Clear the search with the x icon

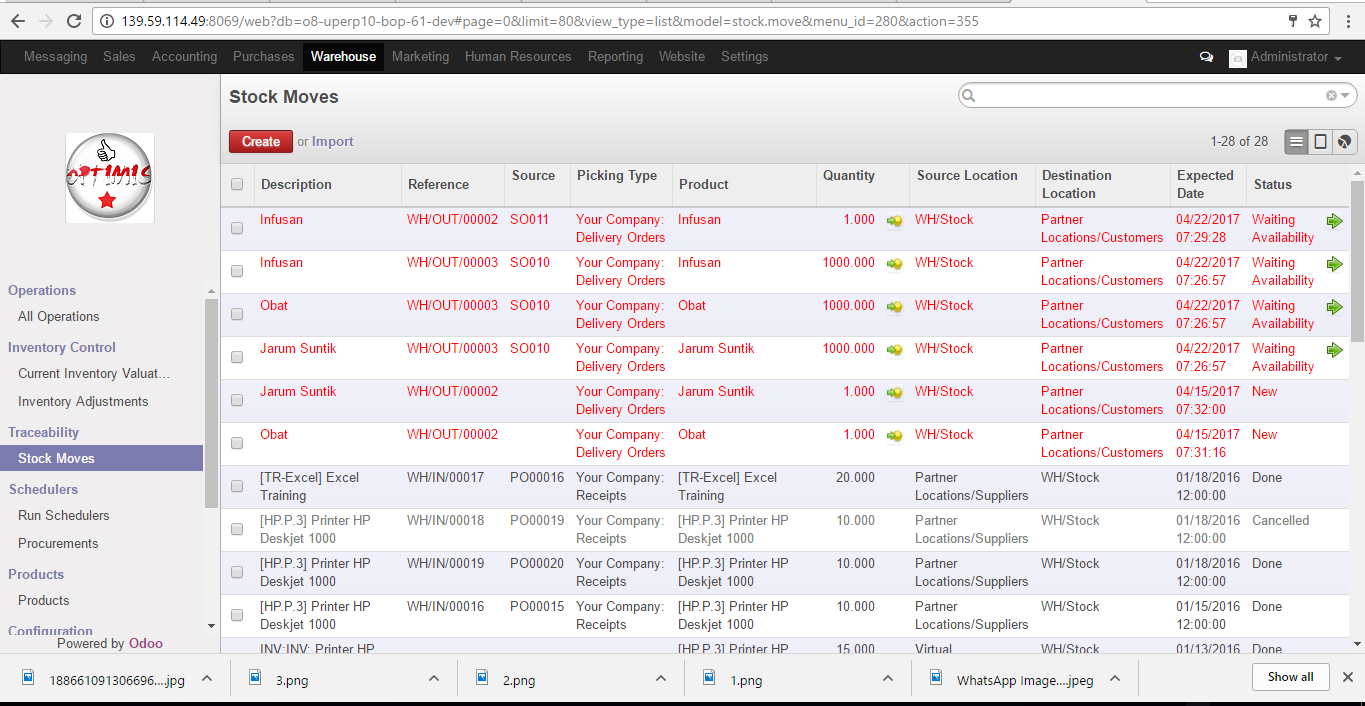click(x=1331, y=96)
